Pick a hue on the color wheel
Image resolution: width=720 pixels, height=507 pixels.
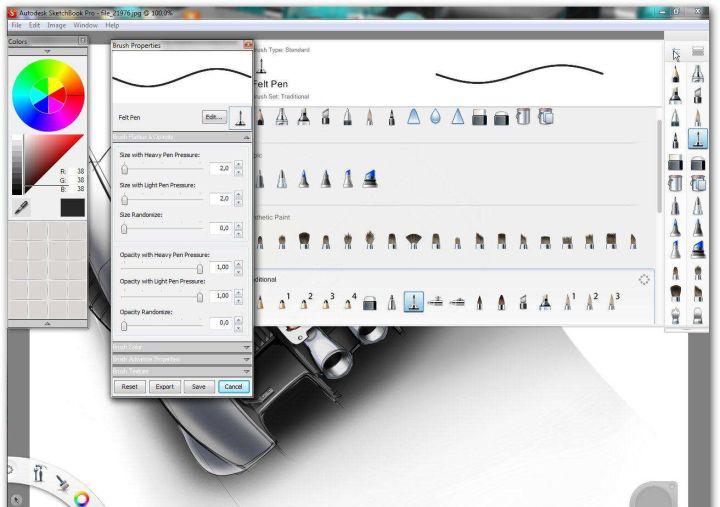48,96
